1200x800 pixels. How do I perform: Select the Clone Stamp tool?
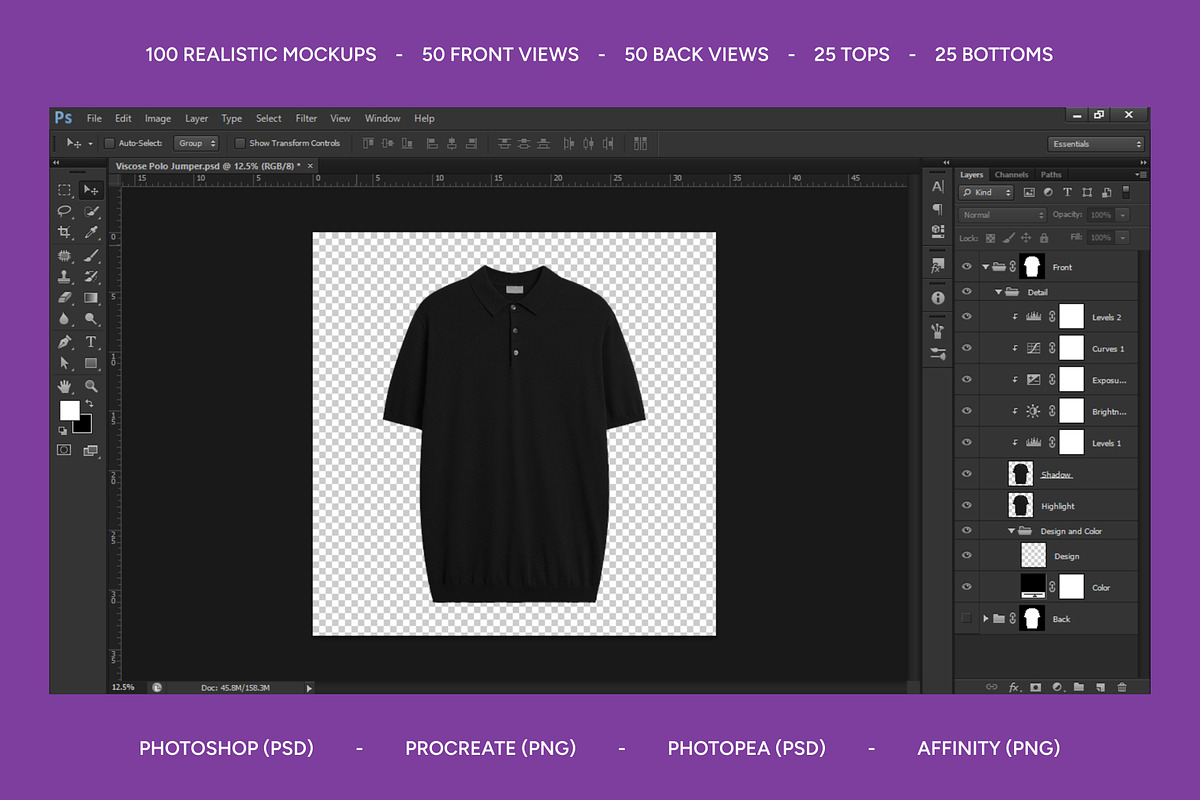(x=64, y=277)
